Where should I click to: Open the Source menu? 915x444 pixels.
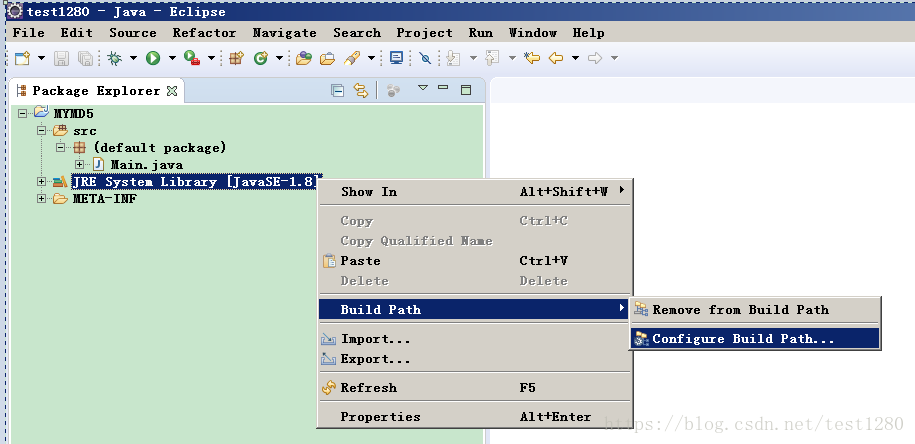[133, 33]
